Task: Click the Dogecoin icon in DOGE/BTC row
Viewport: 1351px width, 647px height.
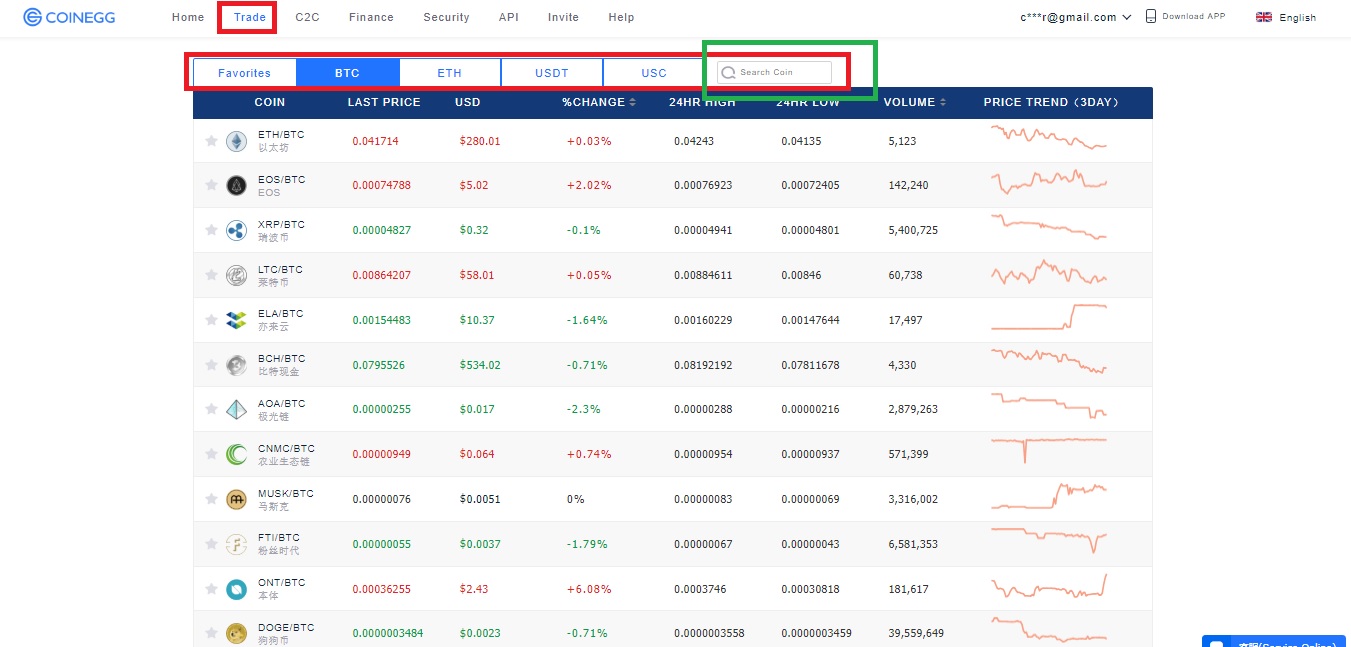Action: 236,633
